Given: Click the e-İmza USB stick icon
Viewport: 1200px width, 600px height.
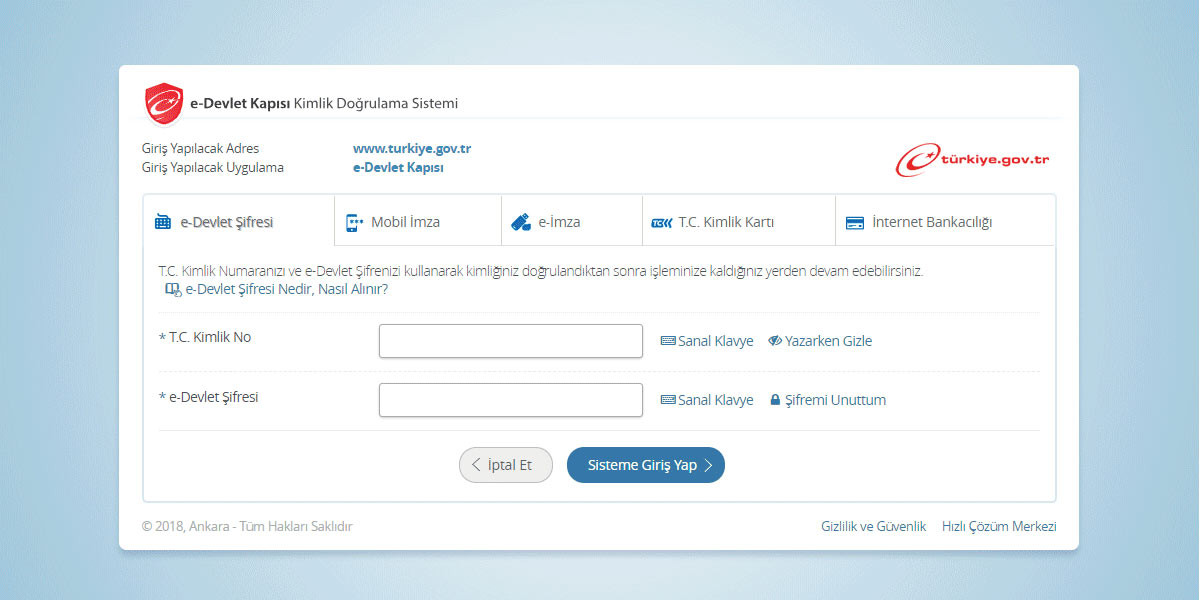Looking at the screenshot, I should tap(520, 222).
